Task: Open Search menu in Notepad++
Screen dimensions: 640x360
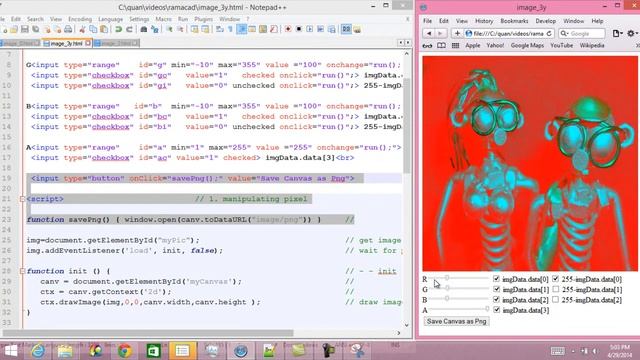Action: [36, 19]
